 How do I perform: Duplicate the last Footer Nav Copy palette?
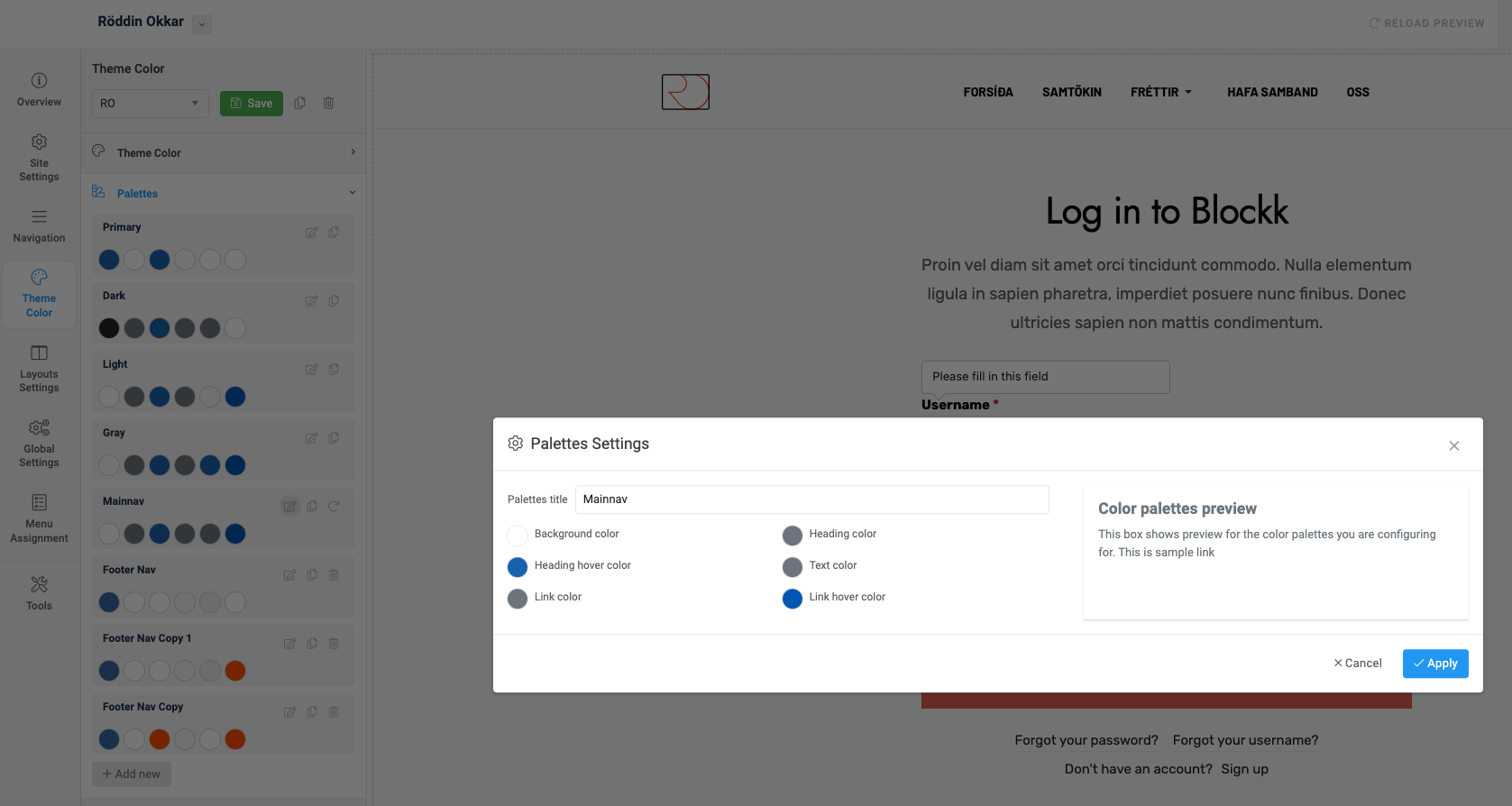click(x=312, y=712)
